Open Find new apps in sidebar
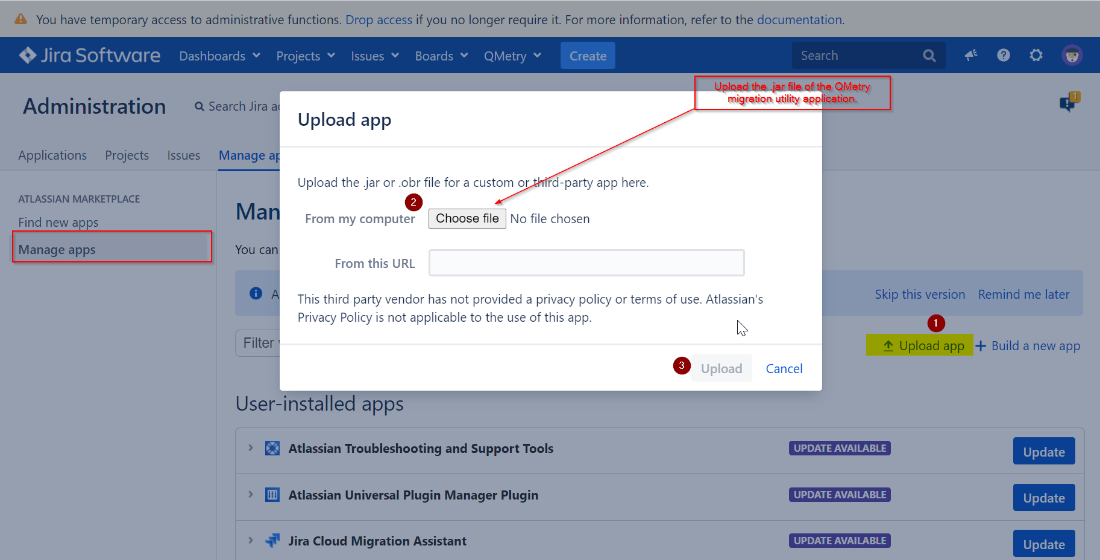Image resolution: width=1100 pixels, height=560 pixels. [58, 222]
